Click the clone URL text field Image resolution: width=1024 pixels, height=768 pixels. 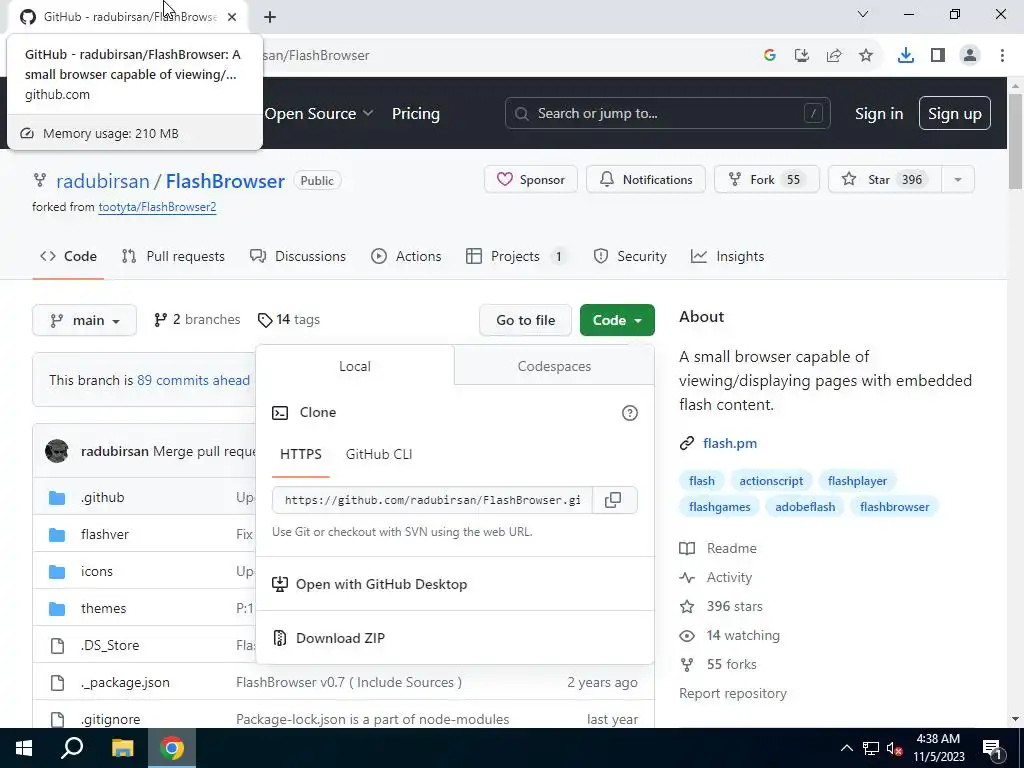point(432,500)
